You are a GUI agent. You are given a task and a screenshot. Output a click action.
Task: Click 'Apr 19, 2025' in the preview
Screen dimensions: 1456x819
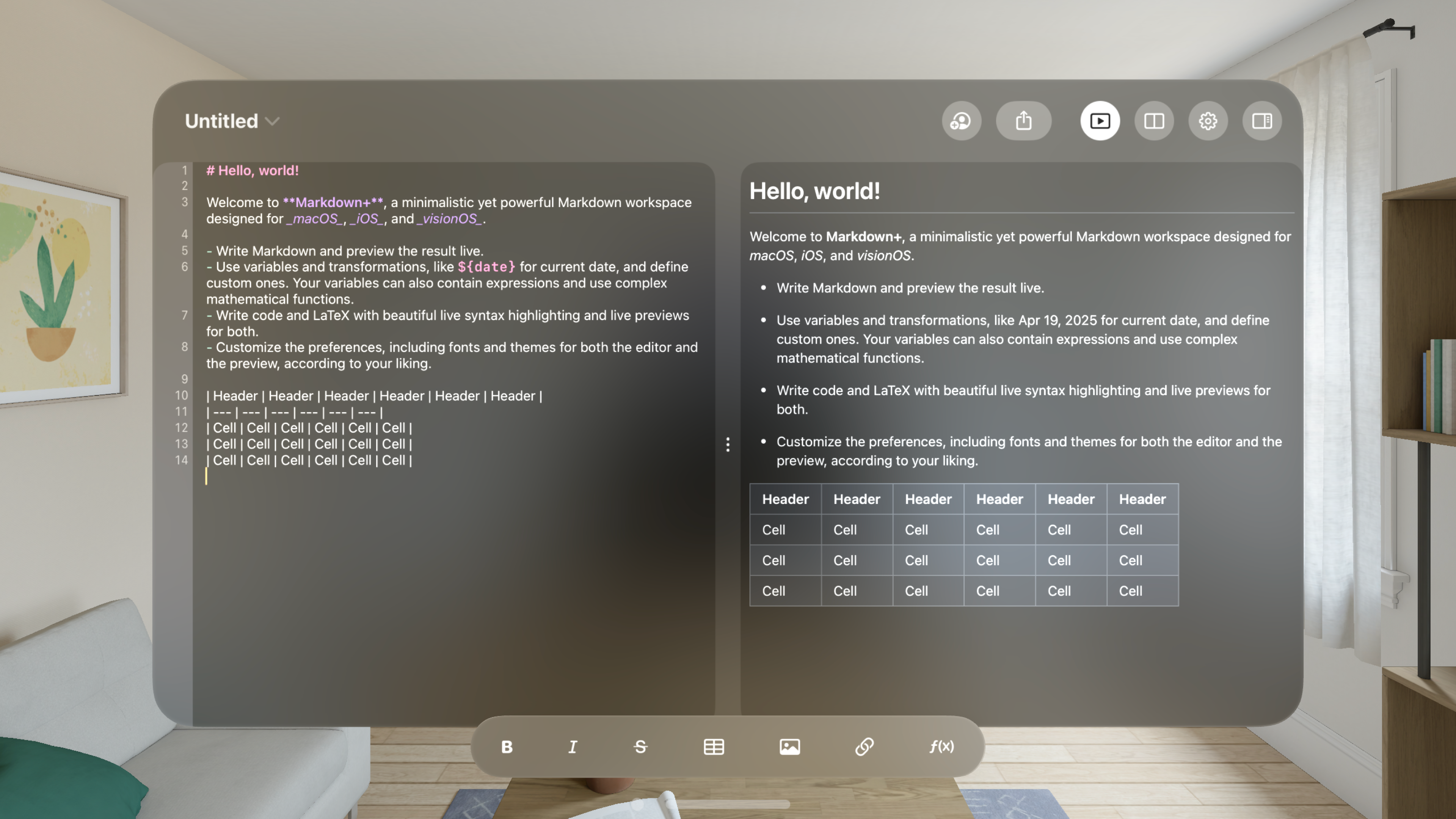pyautogui.click(x=1057, y=320)
